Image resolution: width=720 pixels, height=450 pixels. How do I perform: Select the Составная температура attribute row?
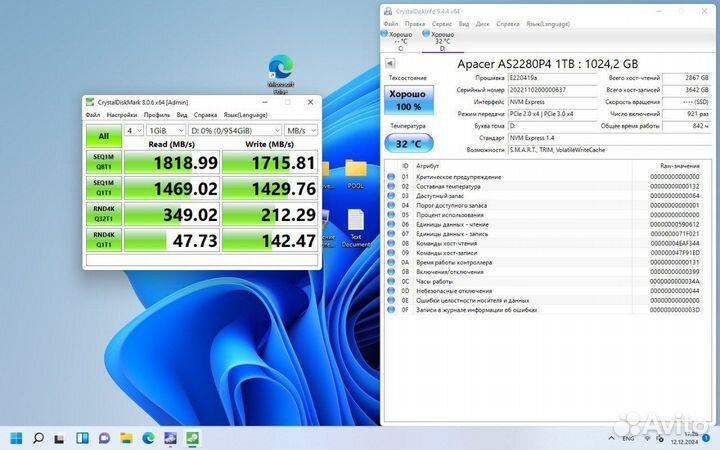[545, 186]
